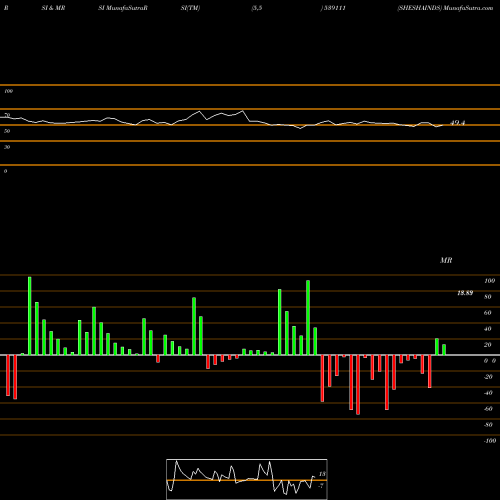Click the -100 label on MR axis

pos(490,441)
